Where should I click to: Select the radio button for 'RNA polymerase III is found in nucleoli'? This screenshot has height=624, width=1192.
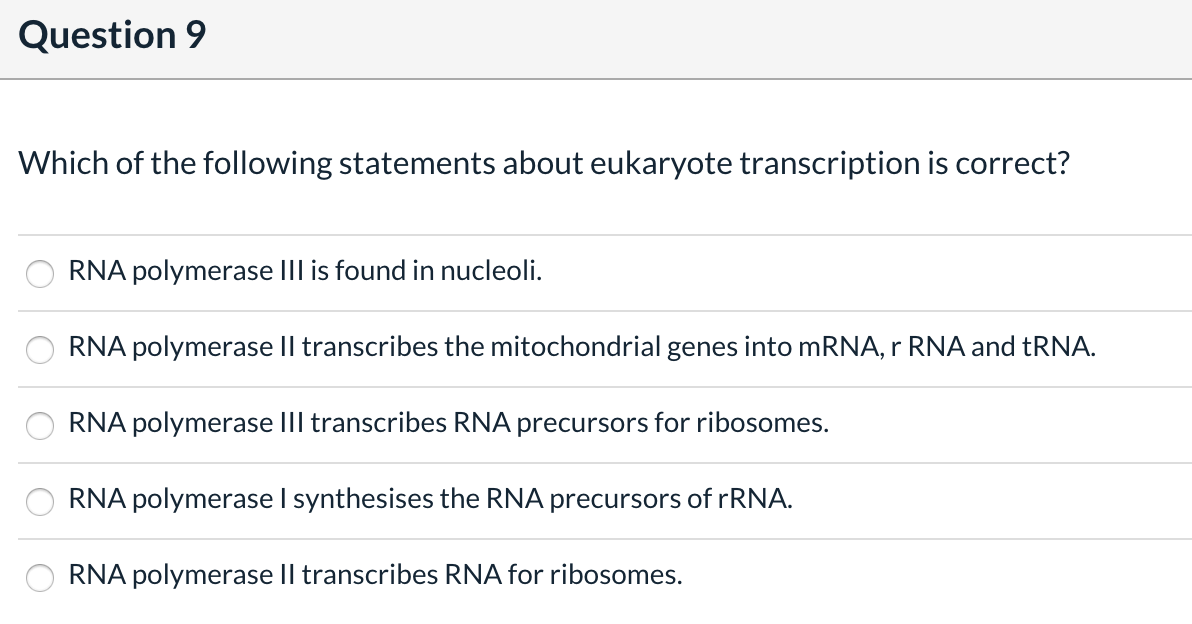click(40, 273)
